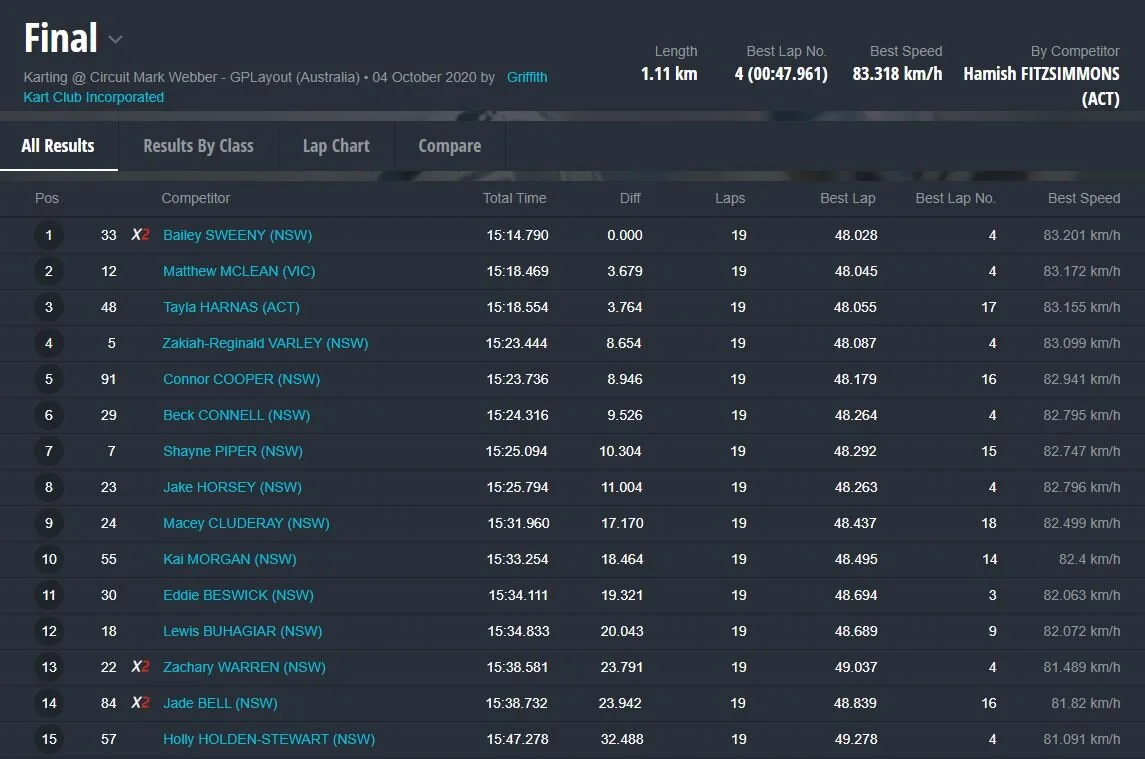Open Bailey SWEENY (NSW) competitor link
Screen dimensions: 1145x759
[237, 235]
